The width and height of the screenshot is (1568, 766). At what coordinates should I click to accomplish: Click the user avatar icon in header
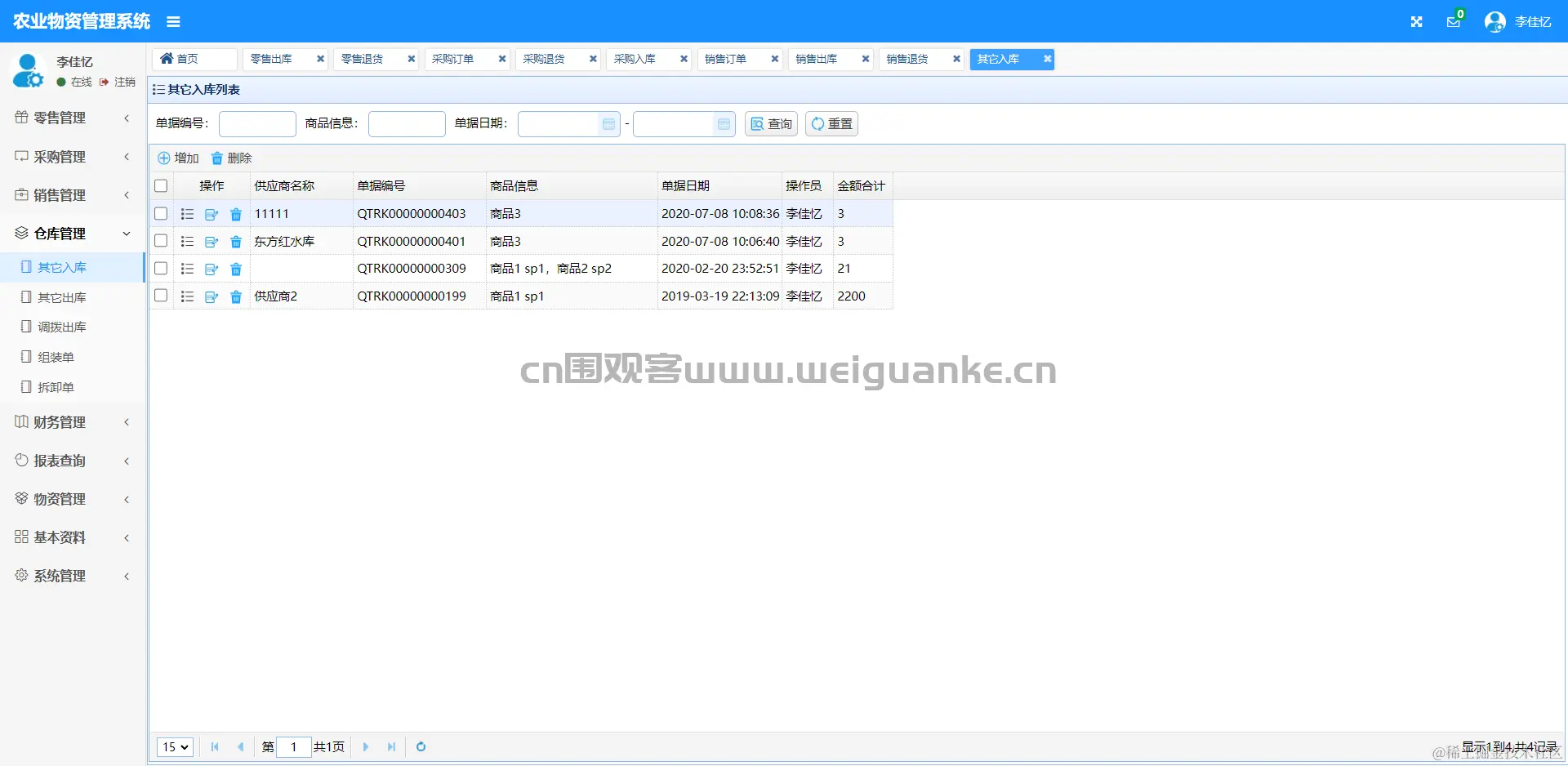click(x=1495, y=22)
